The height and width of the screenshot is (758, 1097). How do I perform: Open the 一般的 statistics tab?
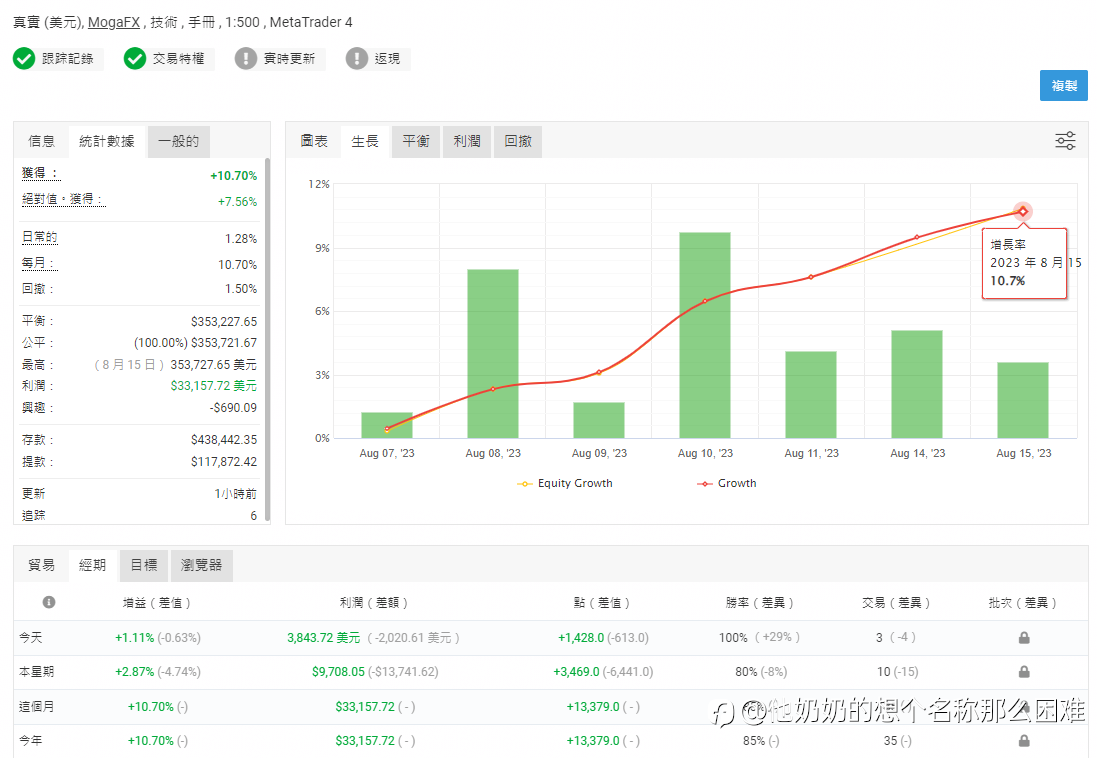[178, 141]
